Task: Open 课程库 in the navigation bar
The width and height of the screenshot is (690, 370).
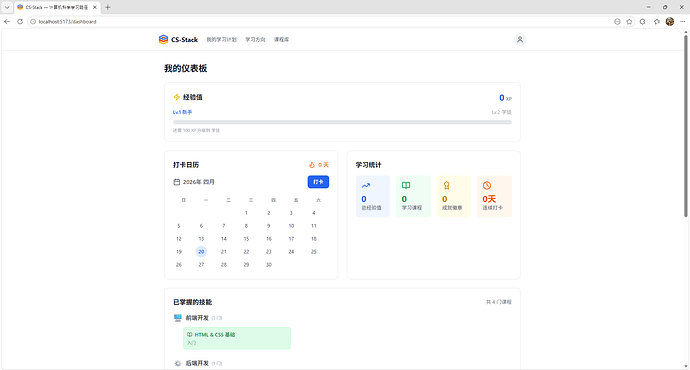Action: (281, 40)
